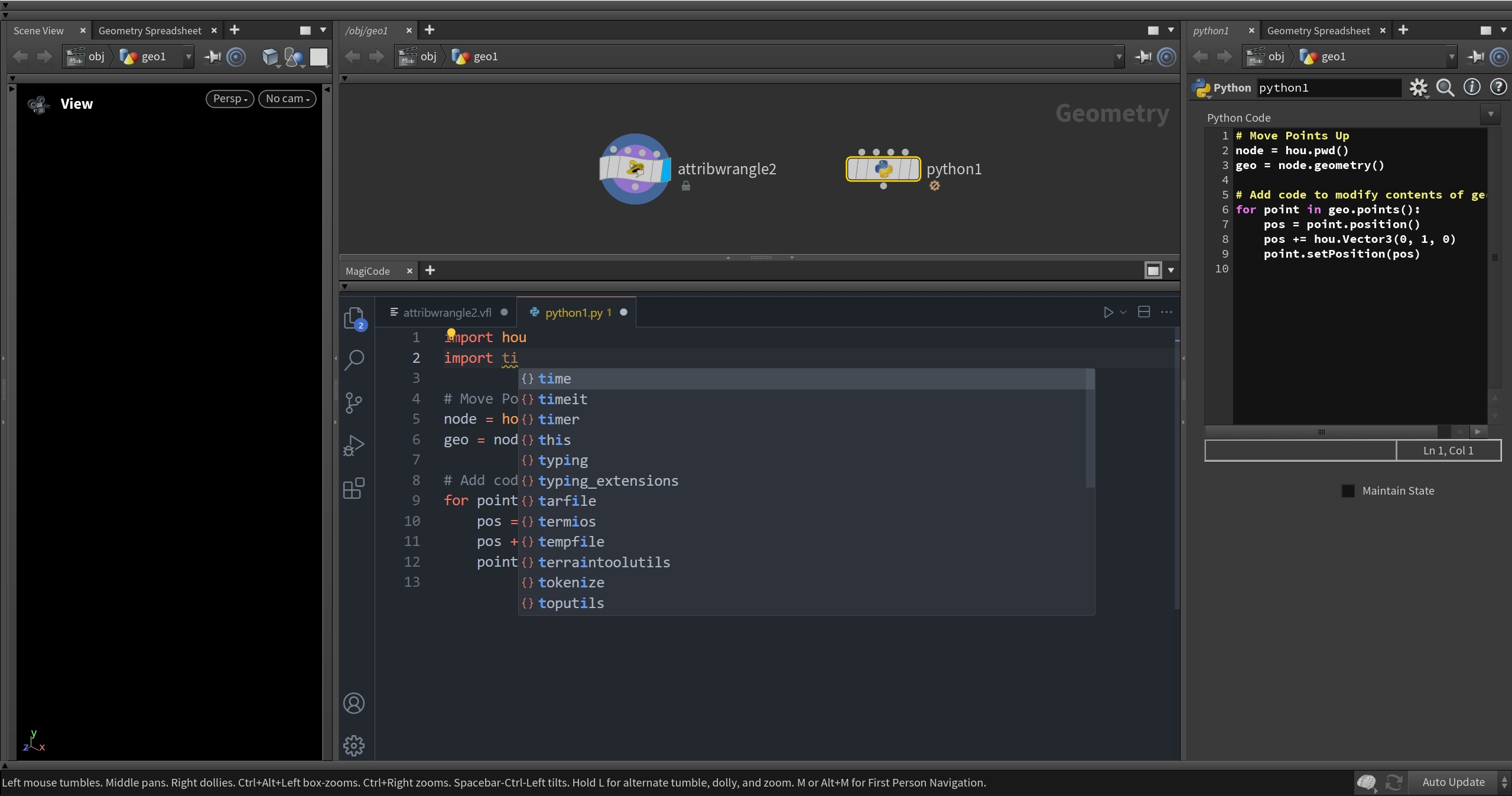
Task: Toggle pane linking on network editor path bar
Action: [x=1166, y=57]
